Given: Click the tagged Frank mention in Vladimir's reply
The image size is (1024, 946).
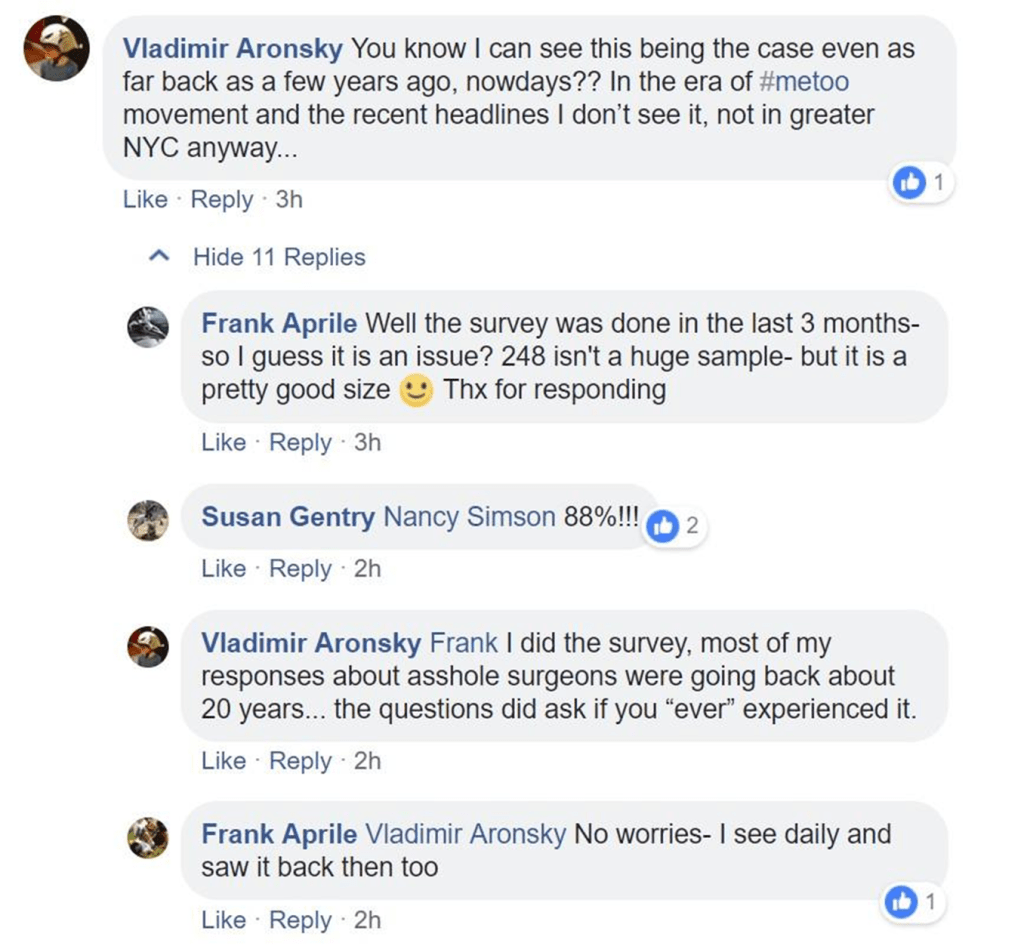Looking at the screenshot, I should click(464, 642).
